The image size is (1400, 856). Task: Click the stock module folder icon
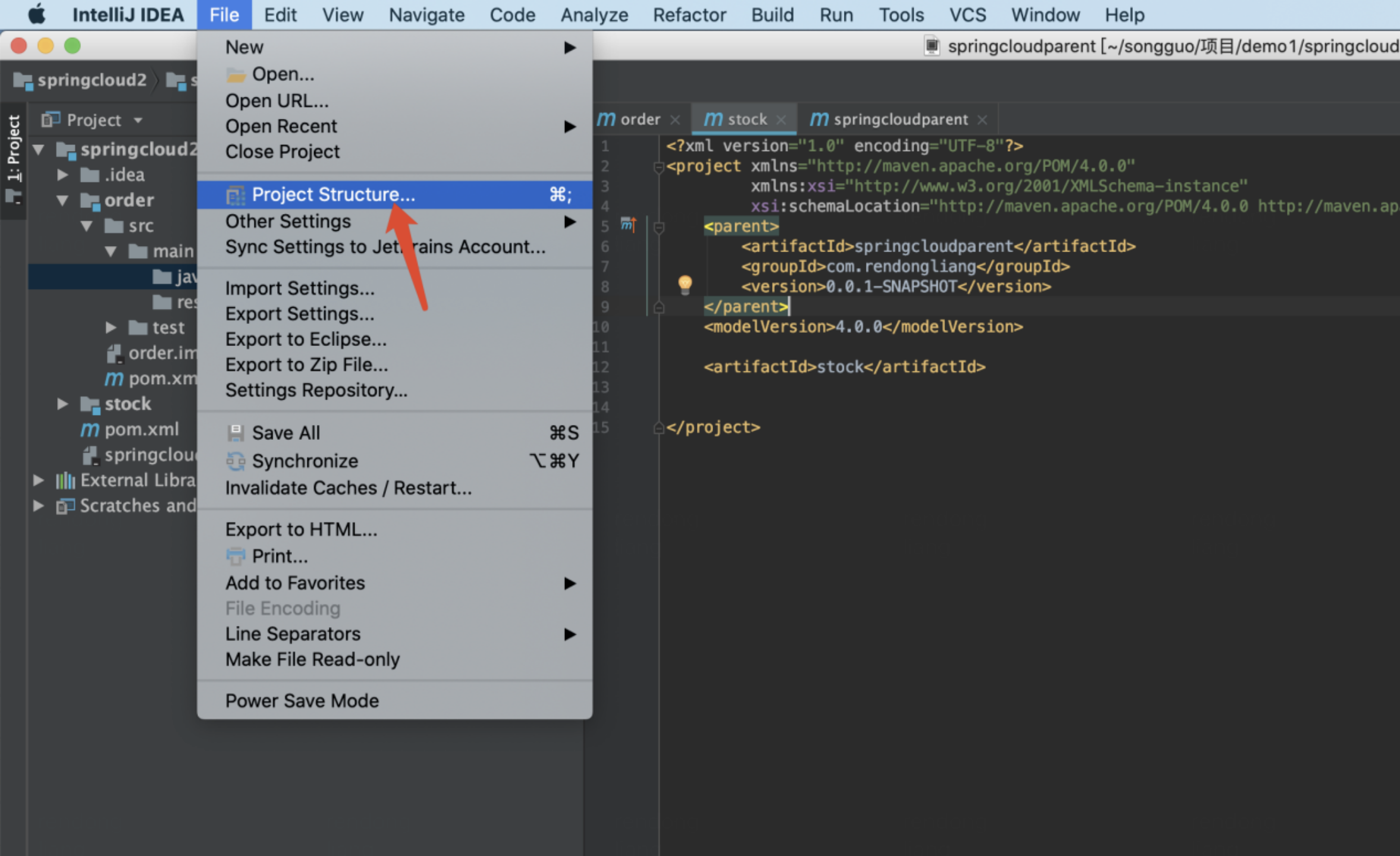(90, 405)
